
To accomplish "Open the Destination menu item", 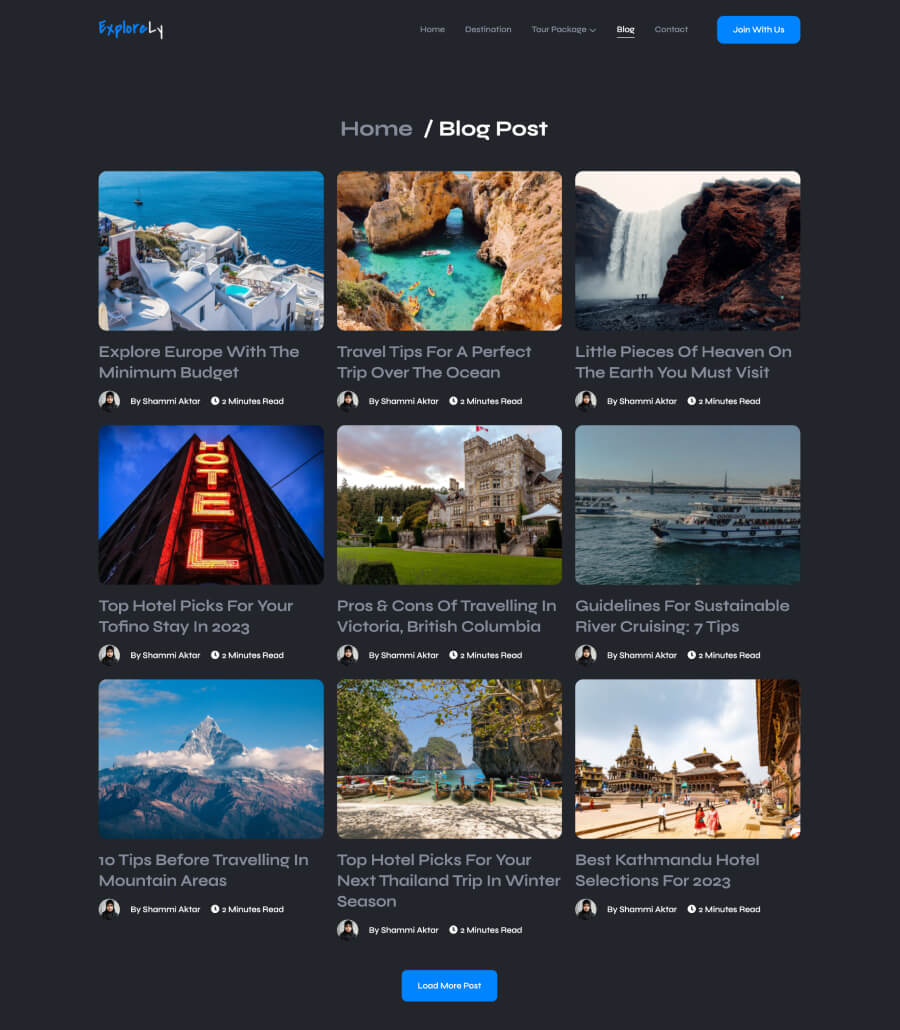I will point(488,30).
